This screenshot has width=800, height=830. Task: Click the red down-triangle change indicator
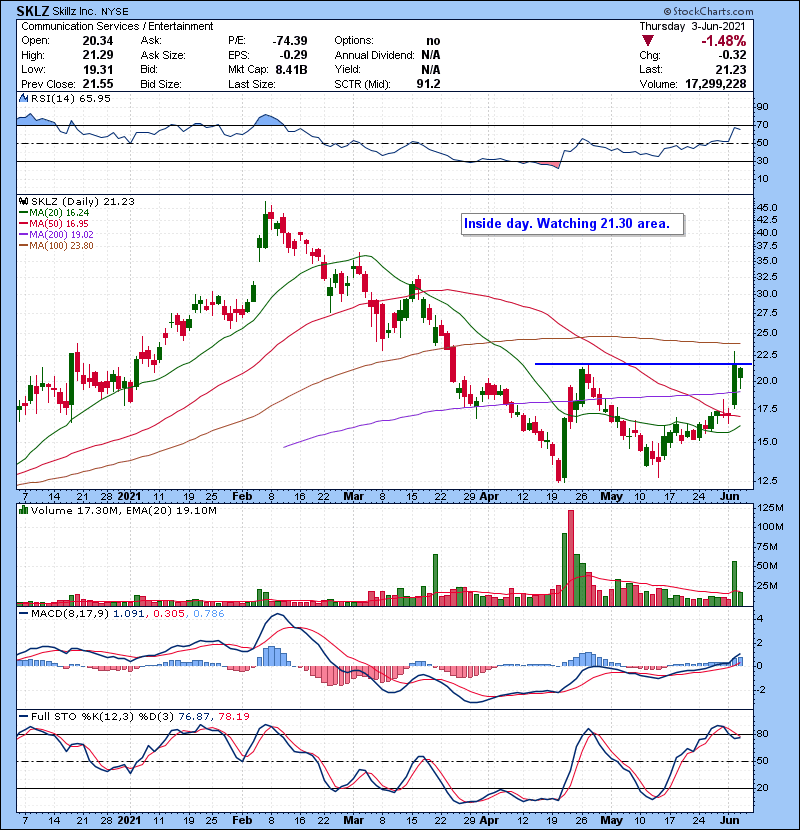(x=648, y=41)
